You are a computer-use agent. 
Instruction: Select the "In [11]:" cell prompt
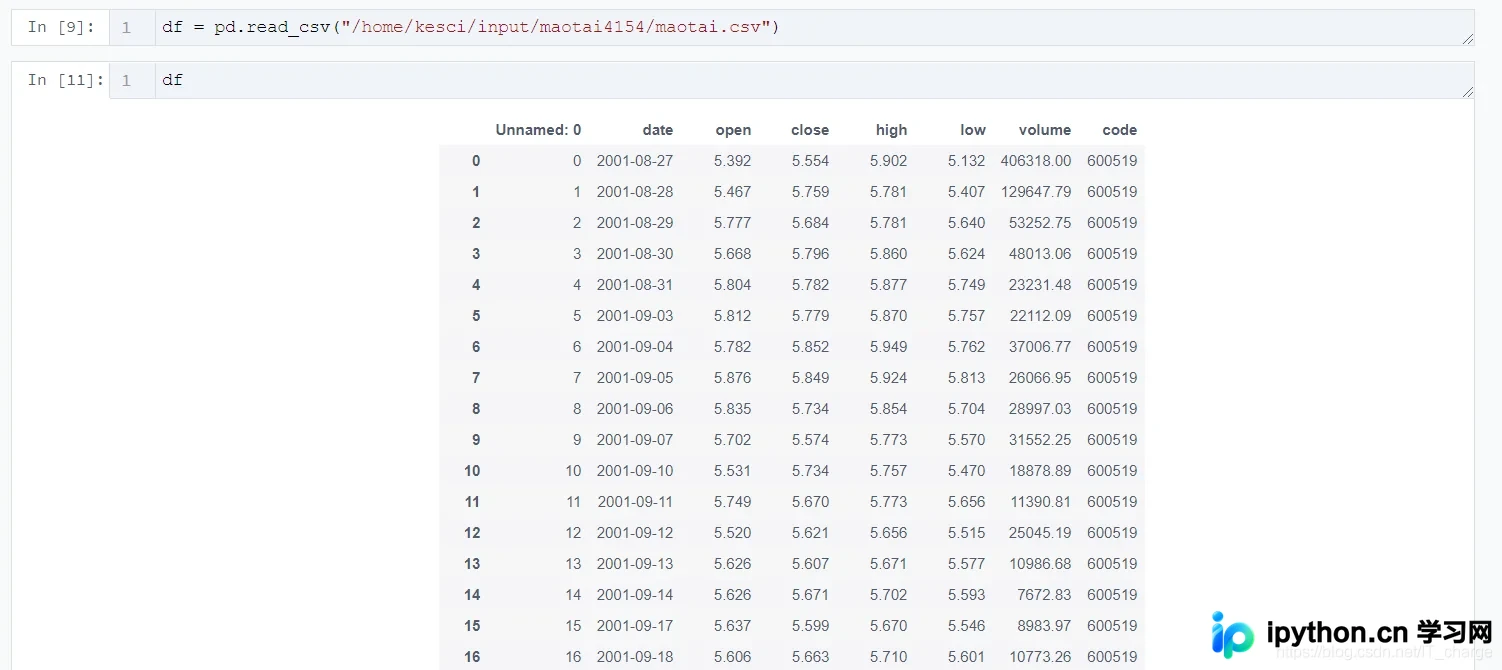pyautogui.click(x=65, y=80)
